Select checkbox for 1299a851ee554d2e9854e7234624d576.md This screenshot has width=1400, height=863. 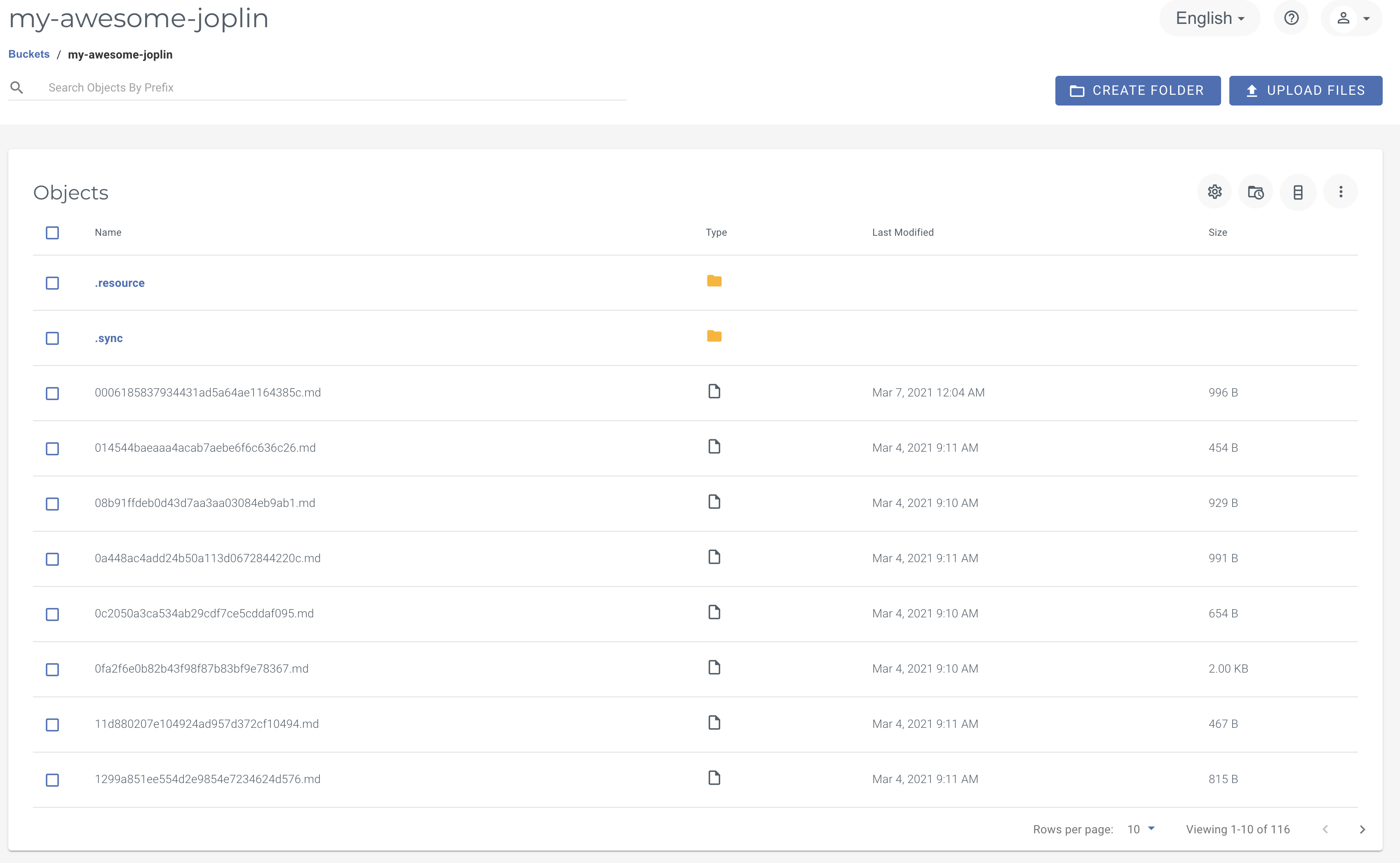point(52,780)
